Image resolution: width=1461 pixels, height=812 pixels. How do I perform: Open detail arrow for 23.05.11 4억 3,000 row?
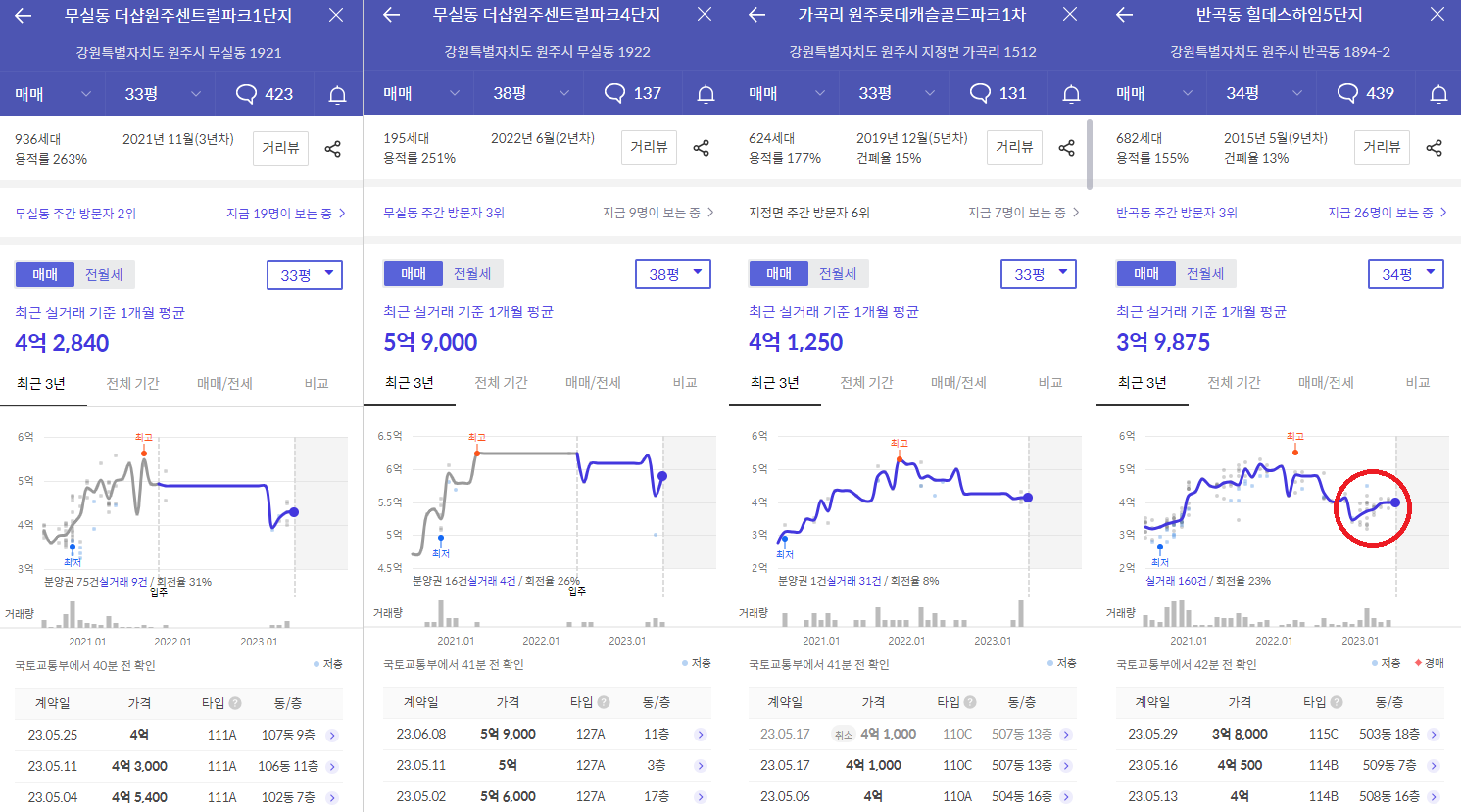click(x=332, y=767)
